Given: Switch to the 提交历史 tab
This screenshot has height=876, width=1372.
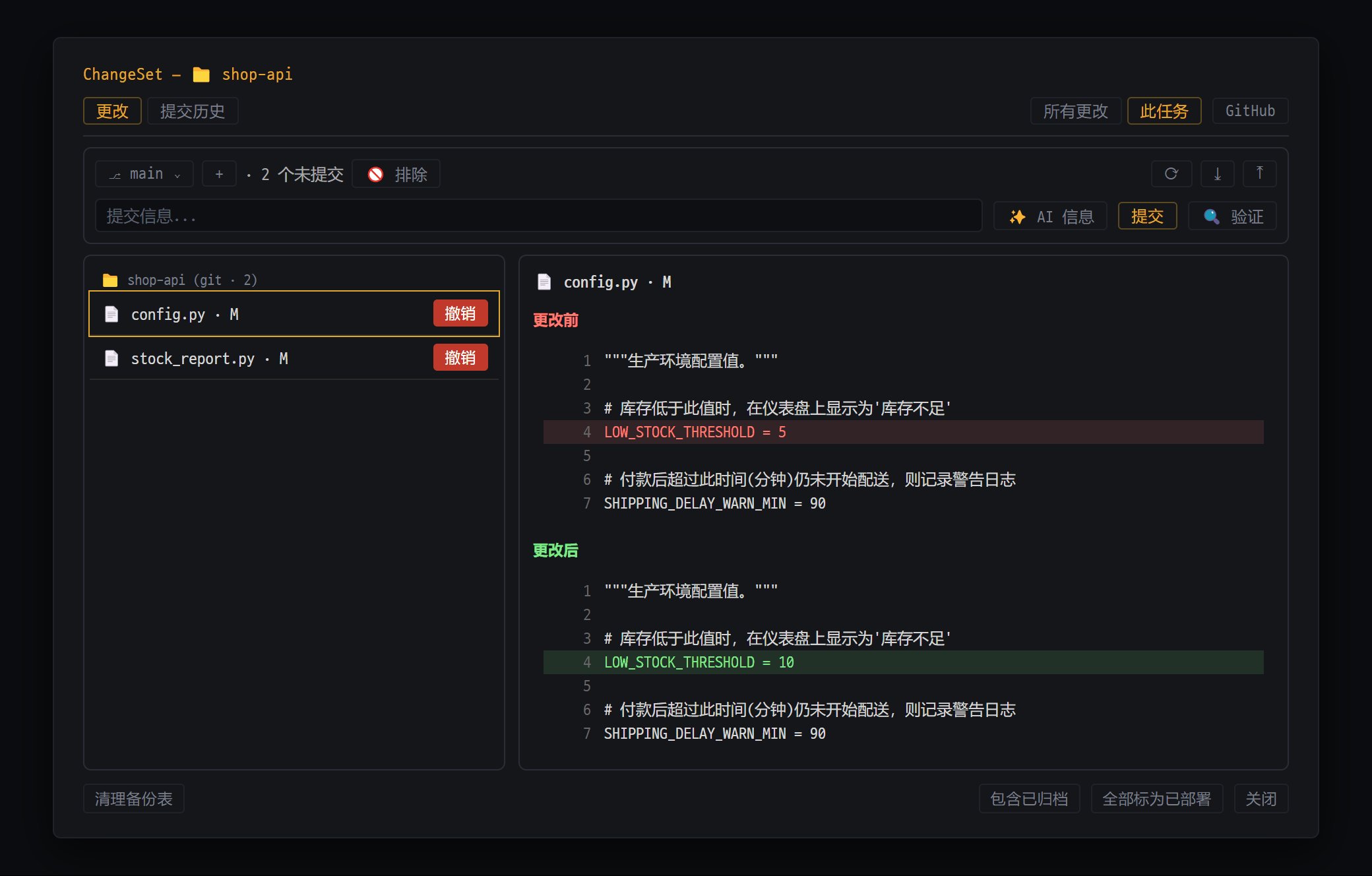Looking at the screenshot, I should [x=193, y=111].
